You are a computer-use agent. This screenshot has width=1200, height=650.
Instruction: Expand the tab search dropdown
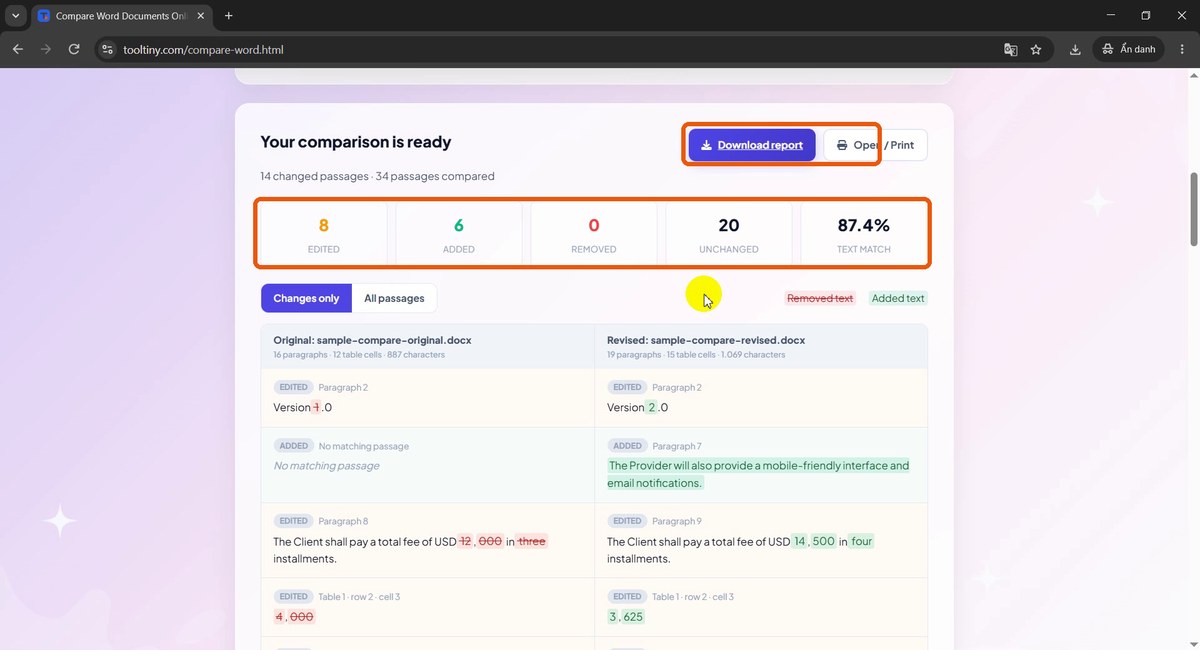pos(16,16)
